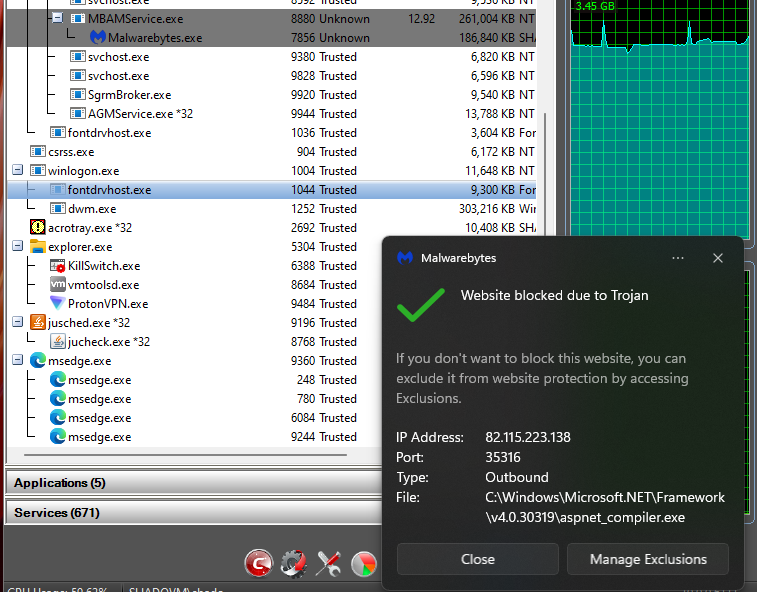Collapse the jusched.exe tree node
757x592 pixels.
pyautogui.click(x=17, y=322)
